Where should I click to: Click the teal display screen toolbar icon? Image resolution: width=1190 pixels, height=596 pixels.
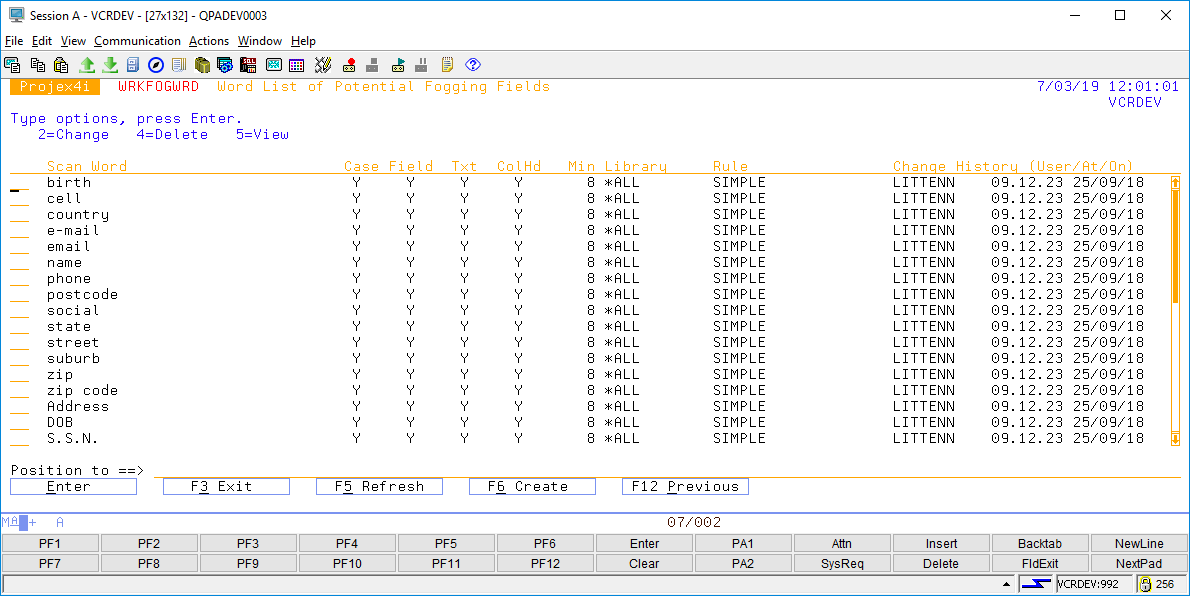[x=274, y=65]
